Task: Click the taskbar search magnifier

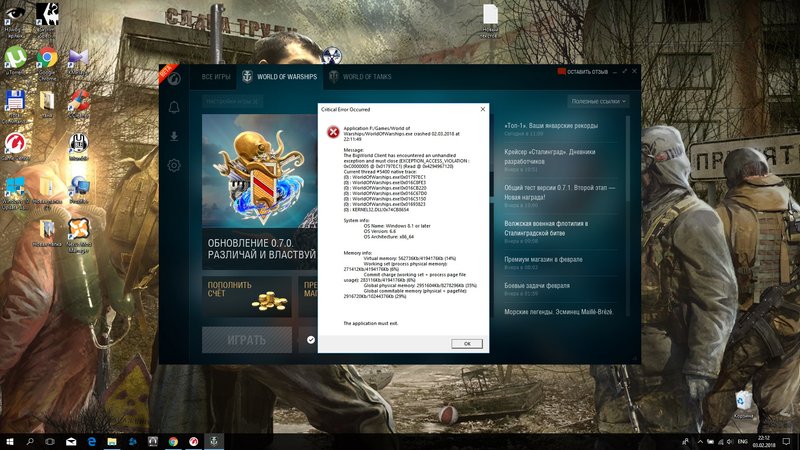Action: [30, 441]
